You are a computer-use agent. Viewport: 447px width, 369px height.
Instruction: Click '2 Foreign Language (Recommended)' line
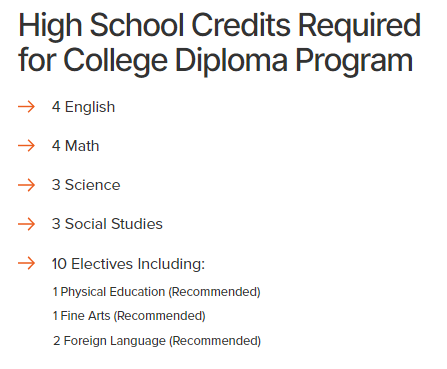[157, 341]
